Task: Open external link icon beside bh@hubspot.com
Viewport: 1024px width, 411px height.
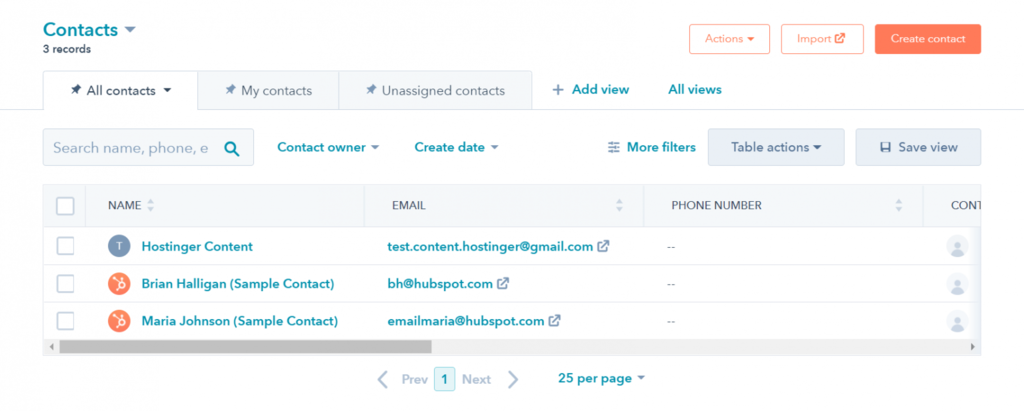Action: 503,284
